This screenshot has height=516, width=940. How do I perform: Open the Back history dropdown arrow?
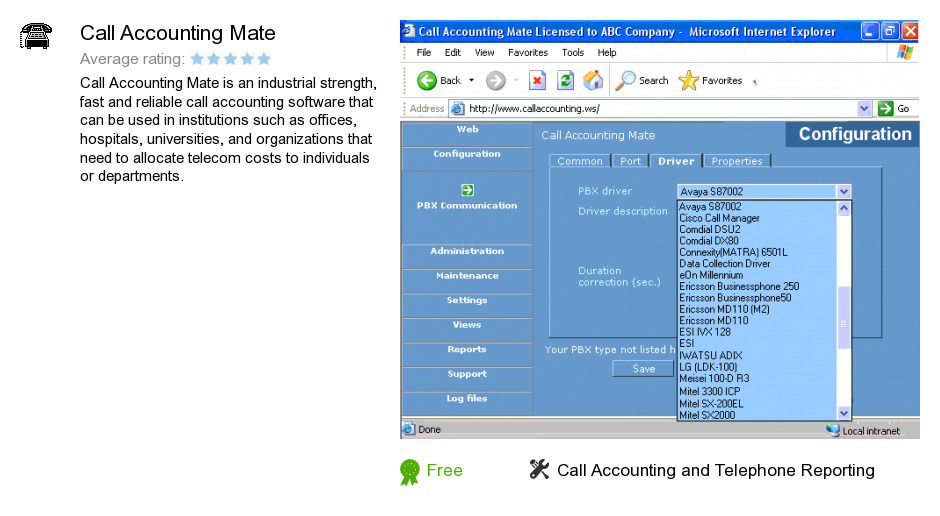click(x=471, y=80)
